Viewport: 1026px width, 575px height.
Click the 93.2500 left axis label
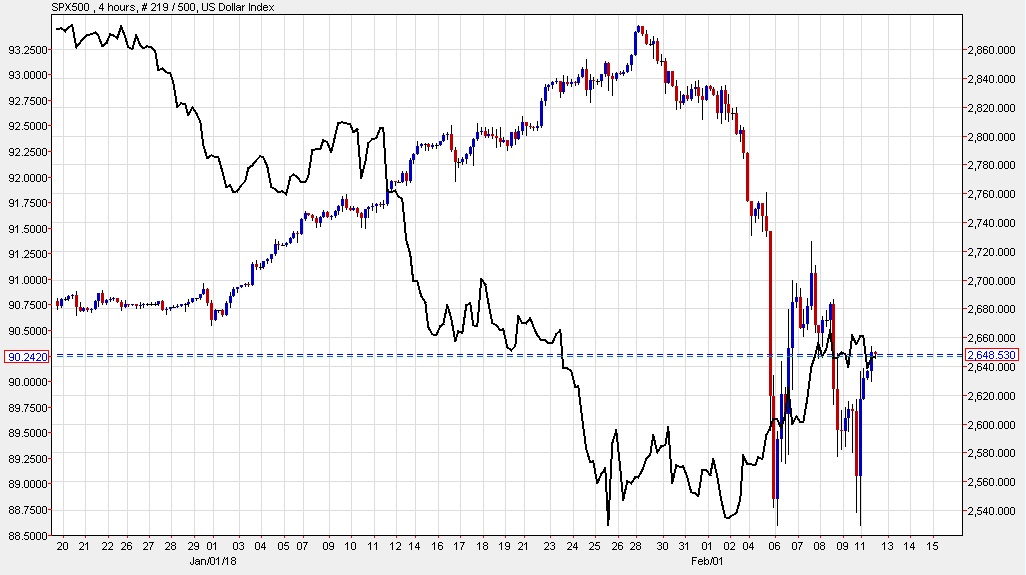[x=28, y=50]
